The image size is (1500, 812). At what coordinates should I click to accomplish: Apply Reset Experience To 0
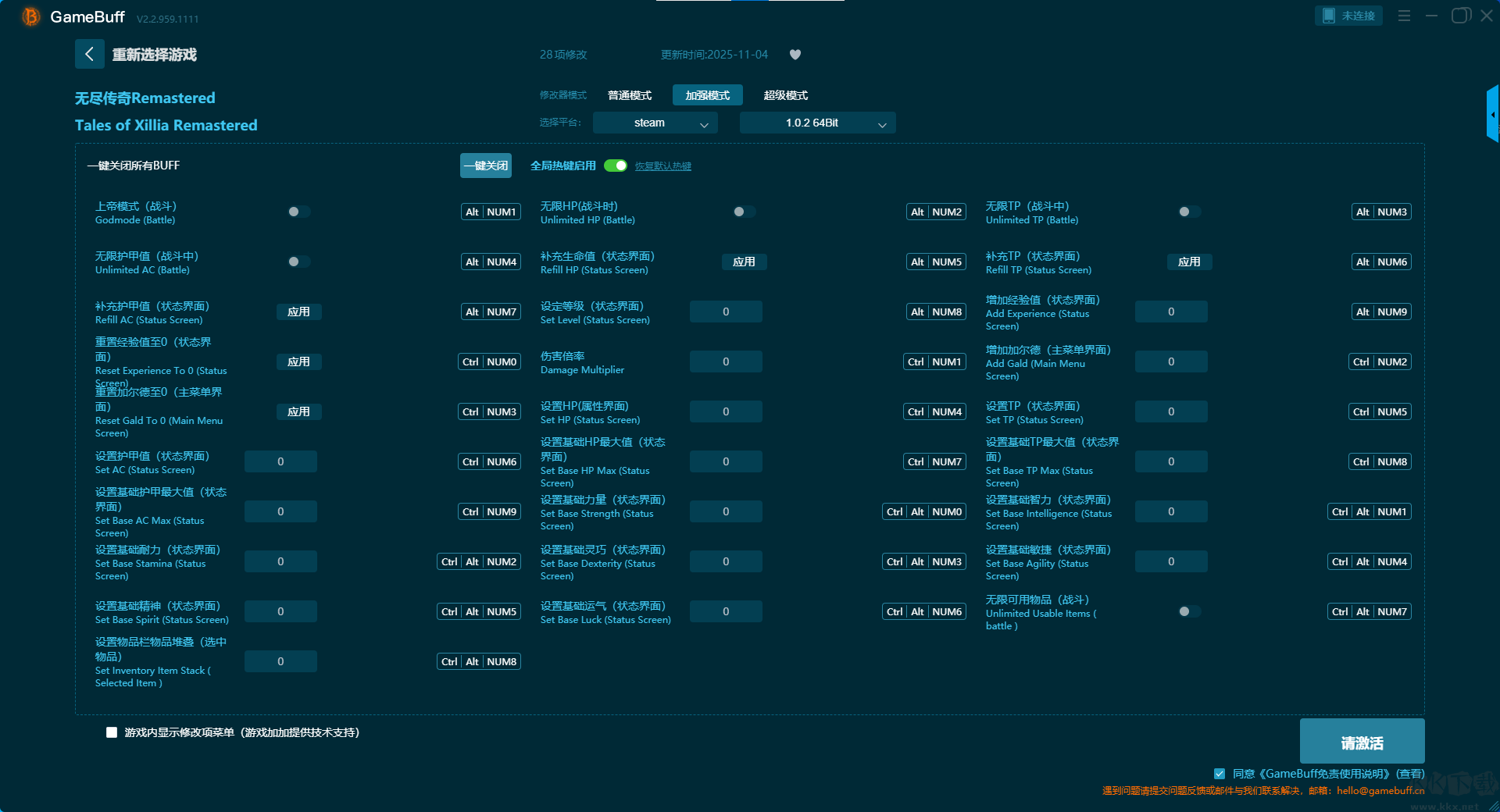tap(298, 361)
